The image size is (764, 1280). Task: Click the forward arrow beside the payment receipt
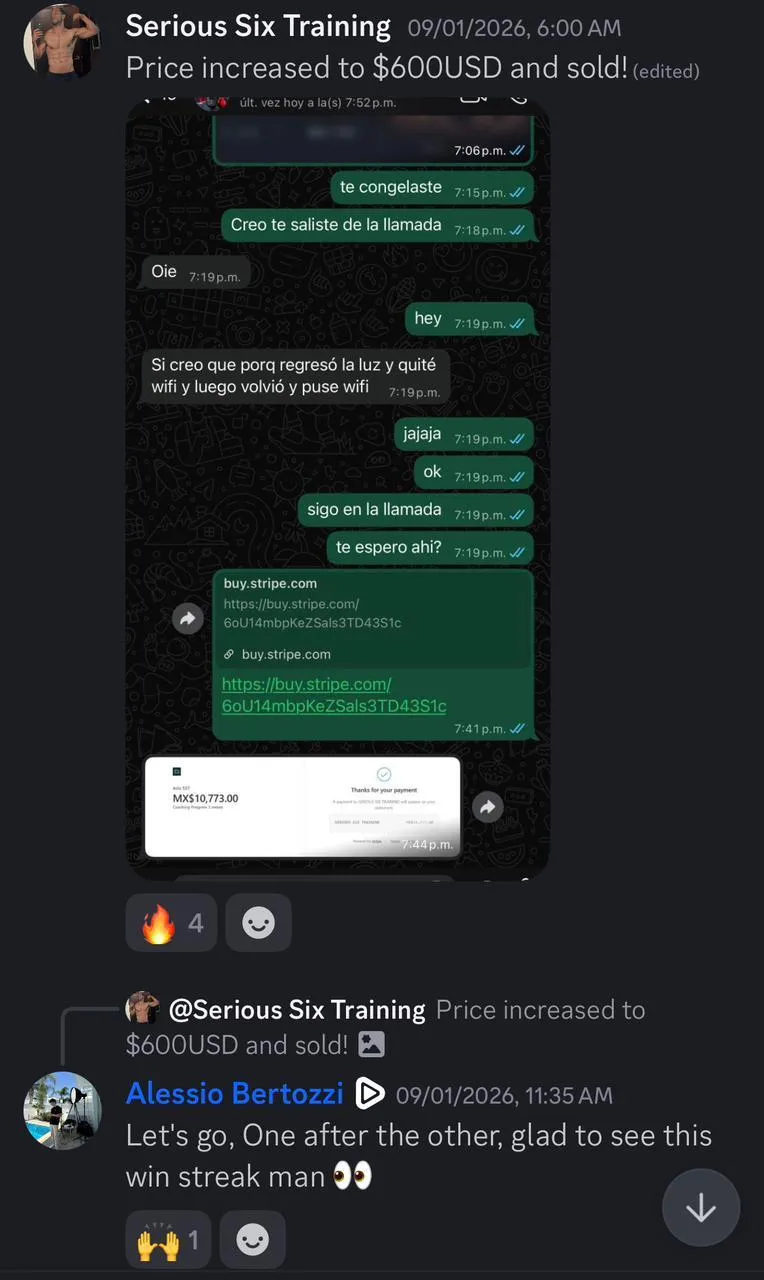(487, 807)
